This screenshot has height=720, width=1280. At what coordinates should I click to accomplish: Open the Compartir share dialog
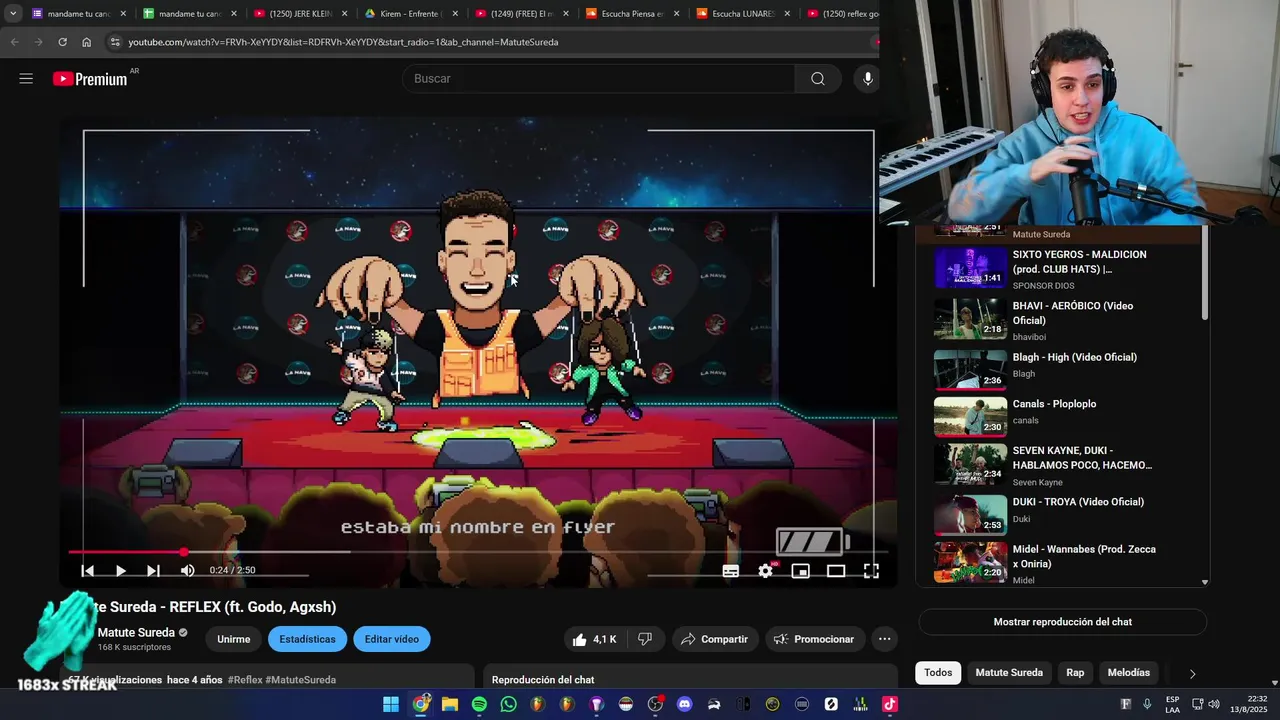pyautogui.click(x=714, y=639)
